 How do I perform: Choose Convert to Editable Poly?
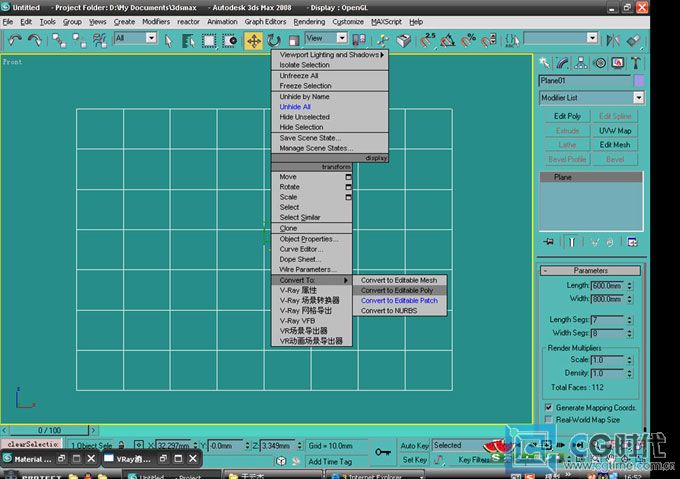(399, 290)
